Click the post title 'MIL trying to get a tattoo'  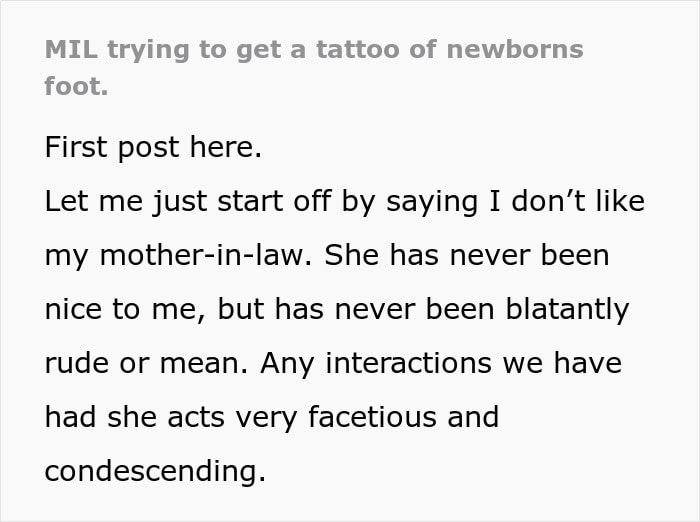click(314, 67)
